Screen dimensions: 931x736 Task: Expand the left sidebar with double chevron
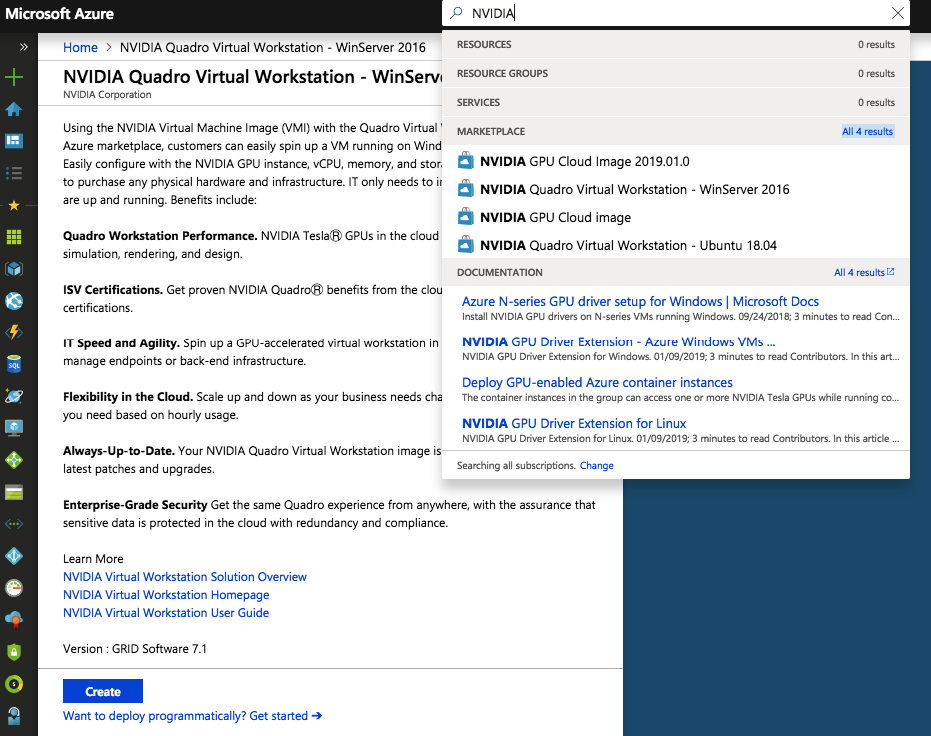click(x=23, y=47)
